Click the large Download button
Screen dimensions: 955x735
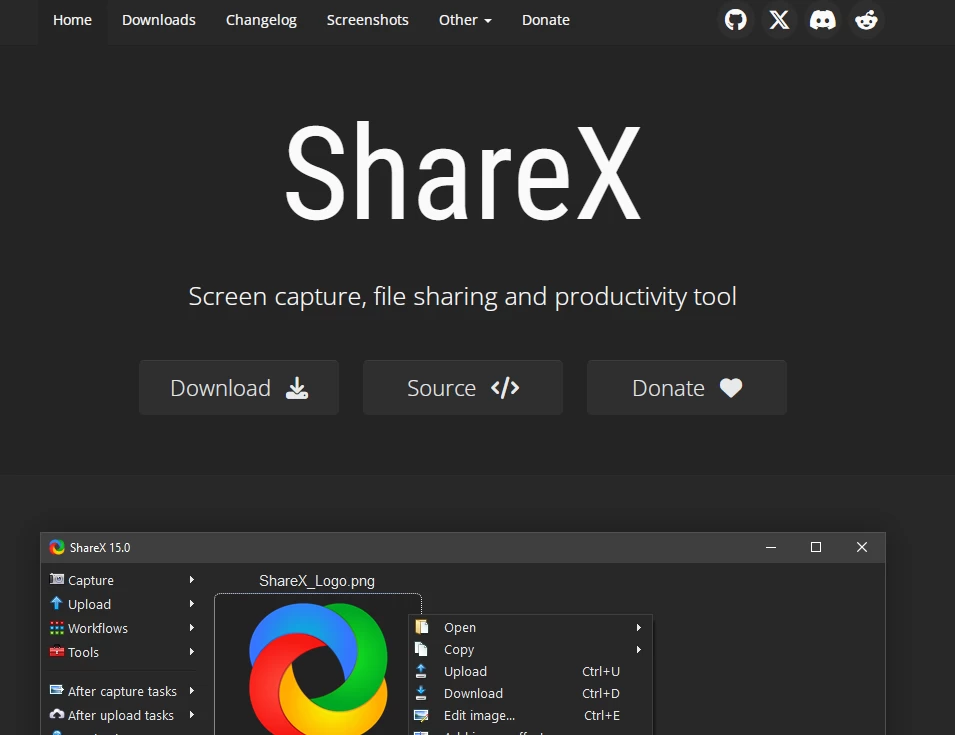coord(239,387)
